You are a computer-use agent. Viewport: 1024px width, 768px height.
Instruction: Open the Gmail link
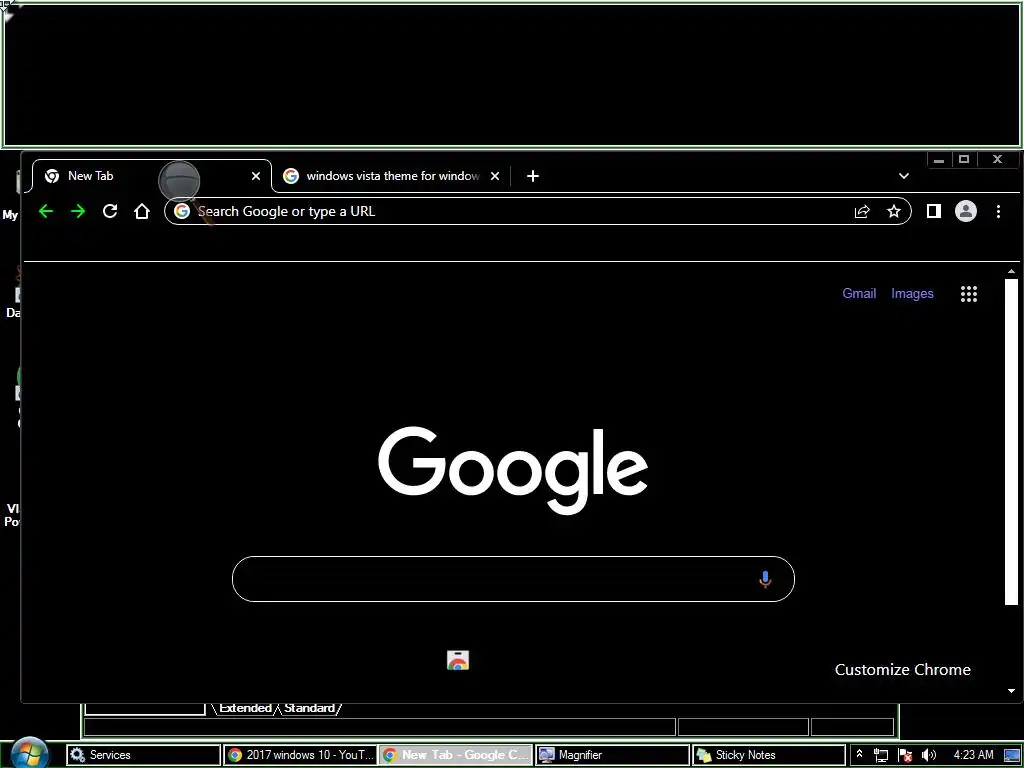click(859, 294)
